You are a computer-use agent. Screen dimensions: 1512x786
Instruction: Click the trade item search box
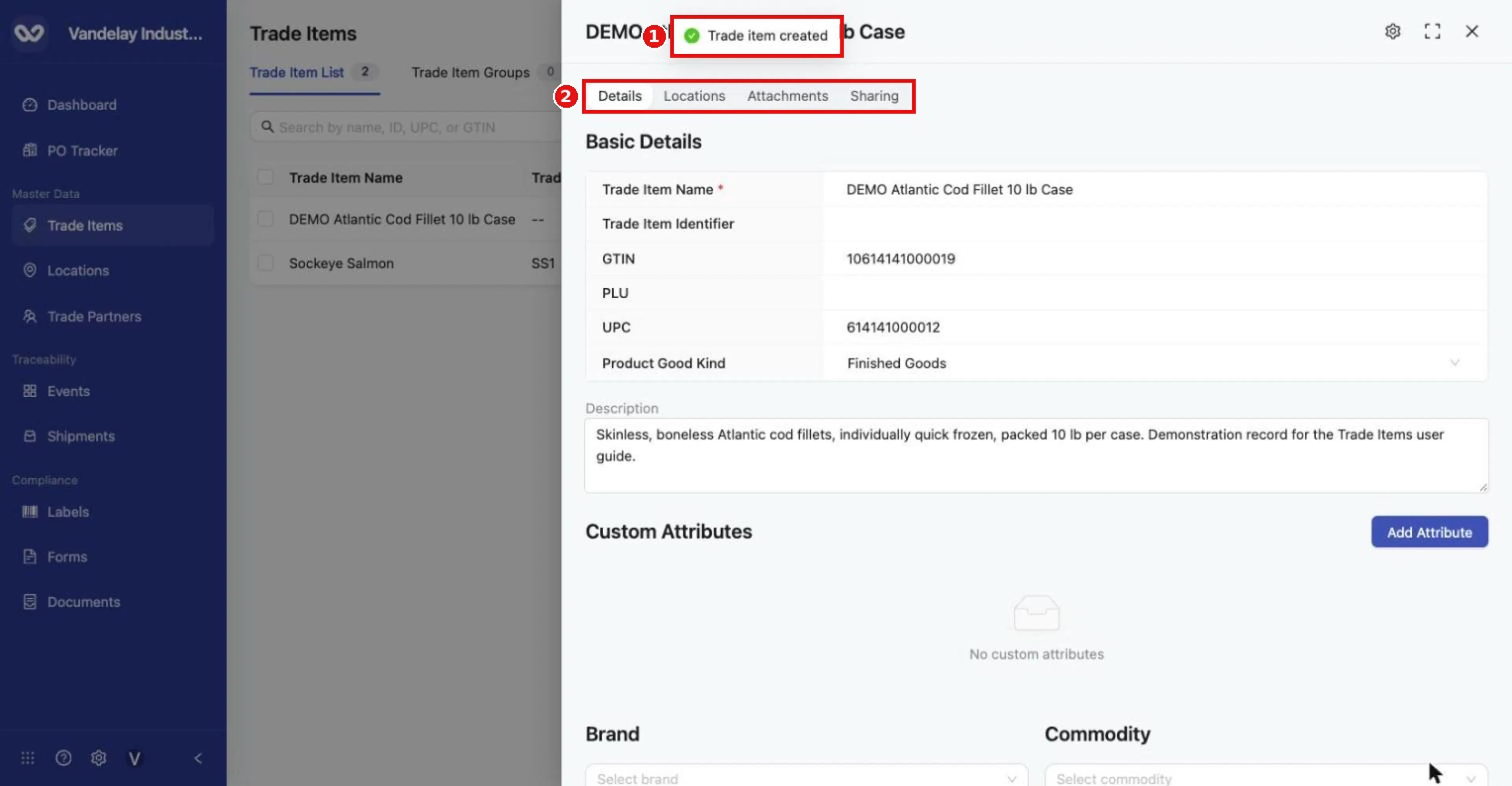[x=405, y=127]
